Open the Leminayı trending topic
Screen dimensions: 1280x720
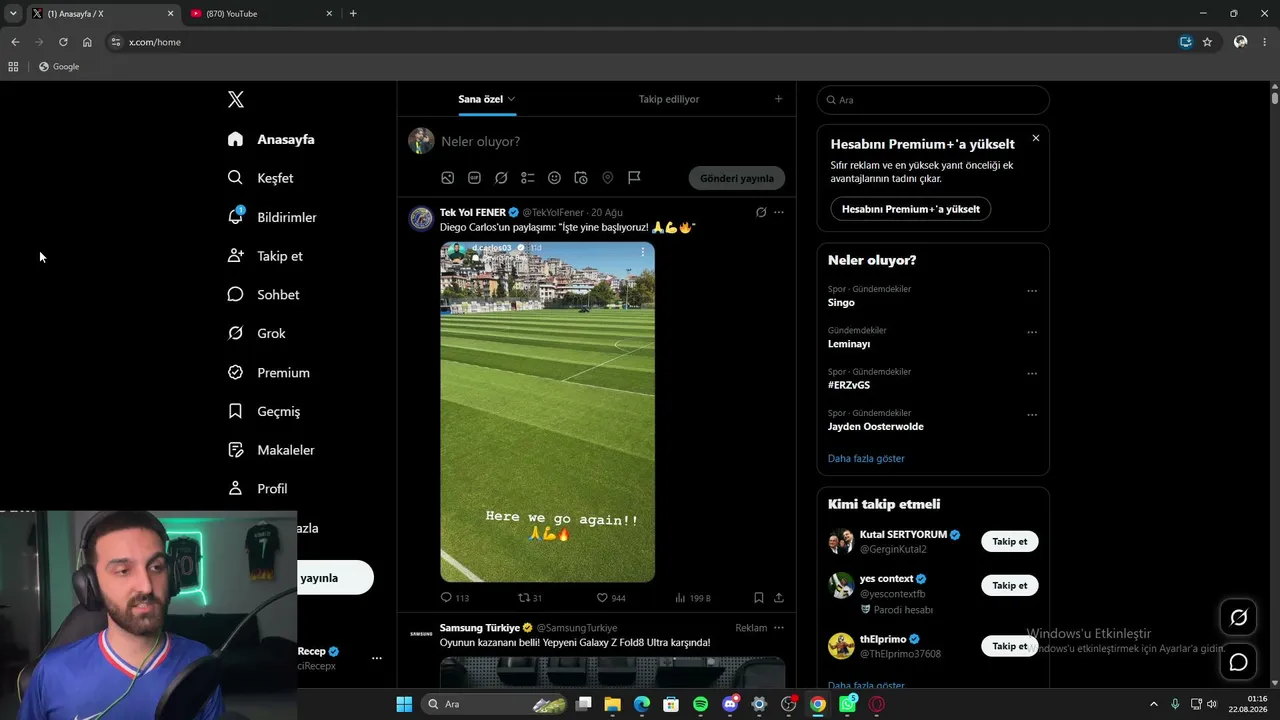click(x=849, y=344)
